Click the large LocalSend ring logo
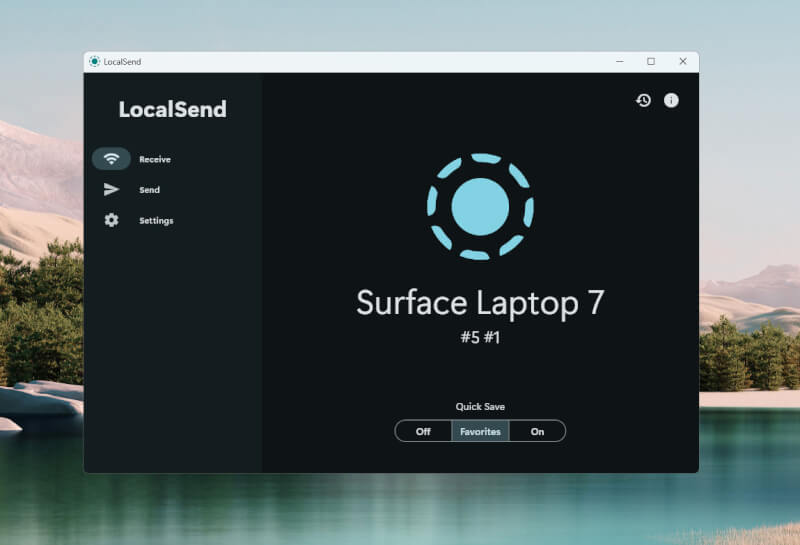 480,207
